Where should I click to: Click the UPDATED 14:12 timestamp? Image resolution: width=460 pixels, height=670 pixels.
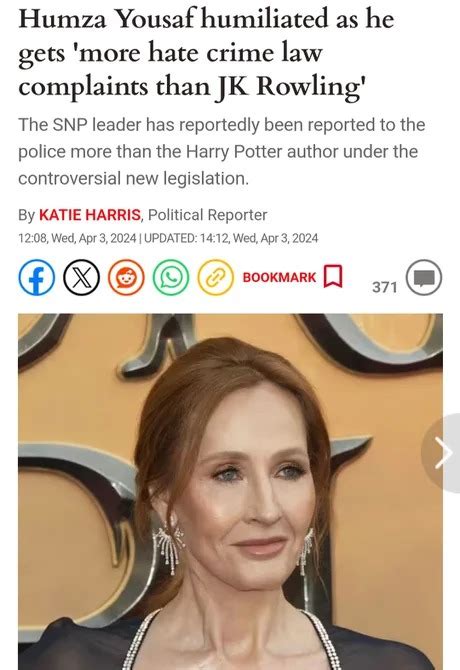[x=231, y=238]
